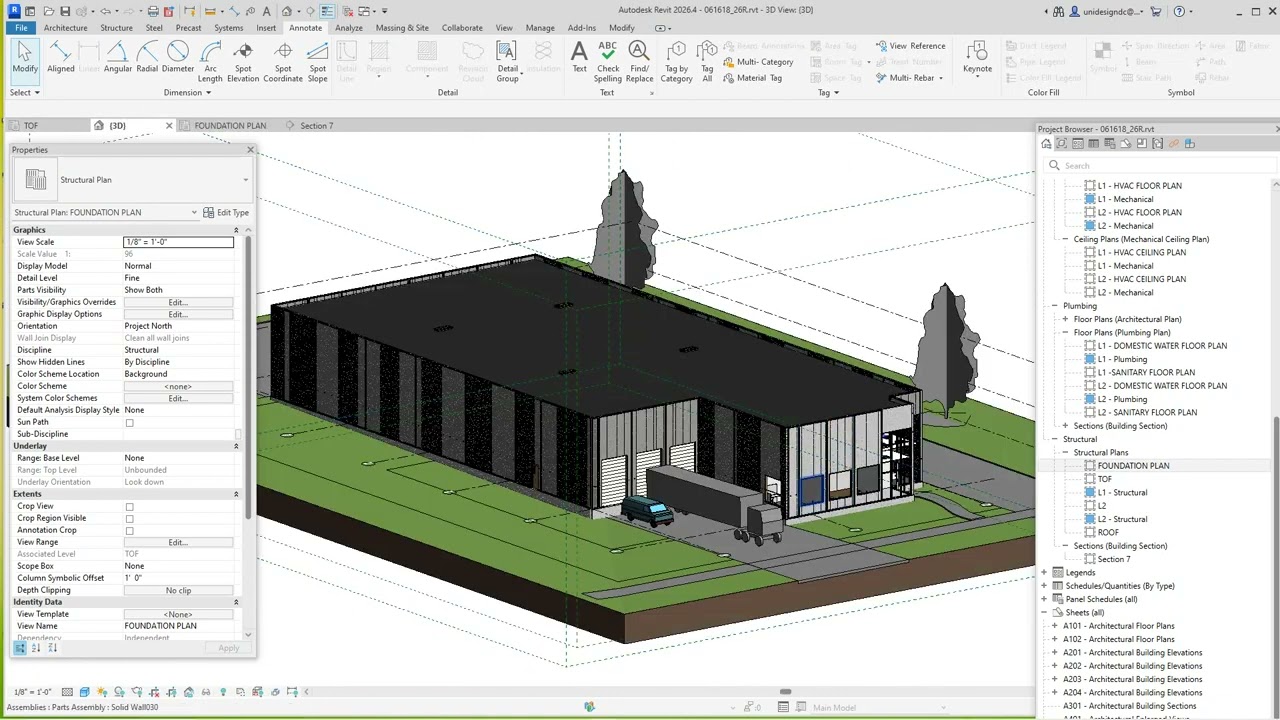This screenshot has height=720, width=1280.
Task: Activate the Spot Slope tool
Action: (317, 62)
